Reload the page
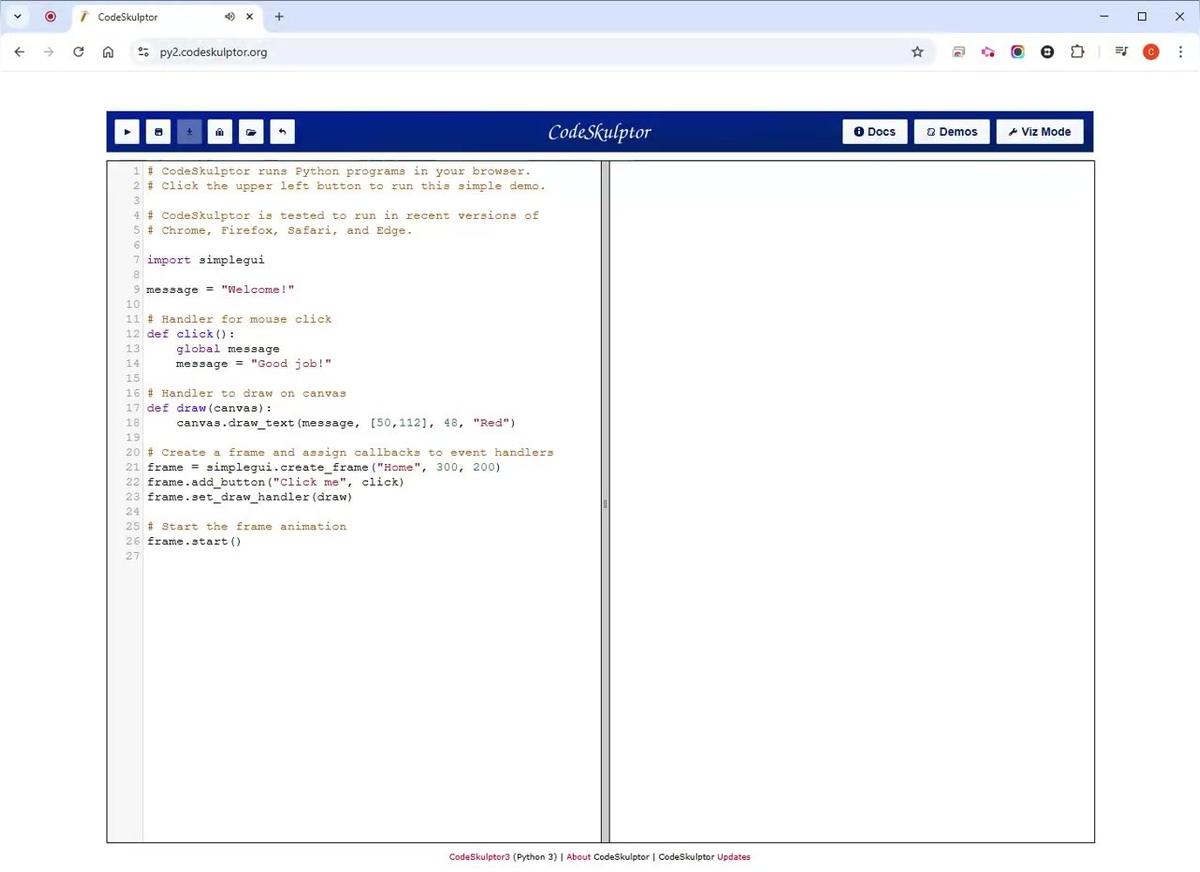The image size is (1200, 872). click(78, 52)
